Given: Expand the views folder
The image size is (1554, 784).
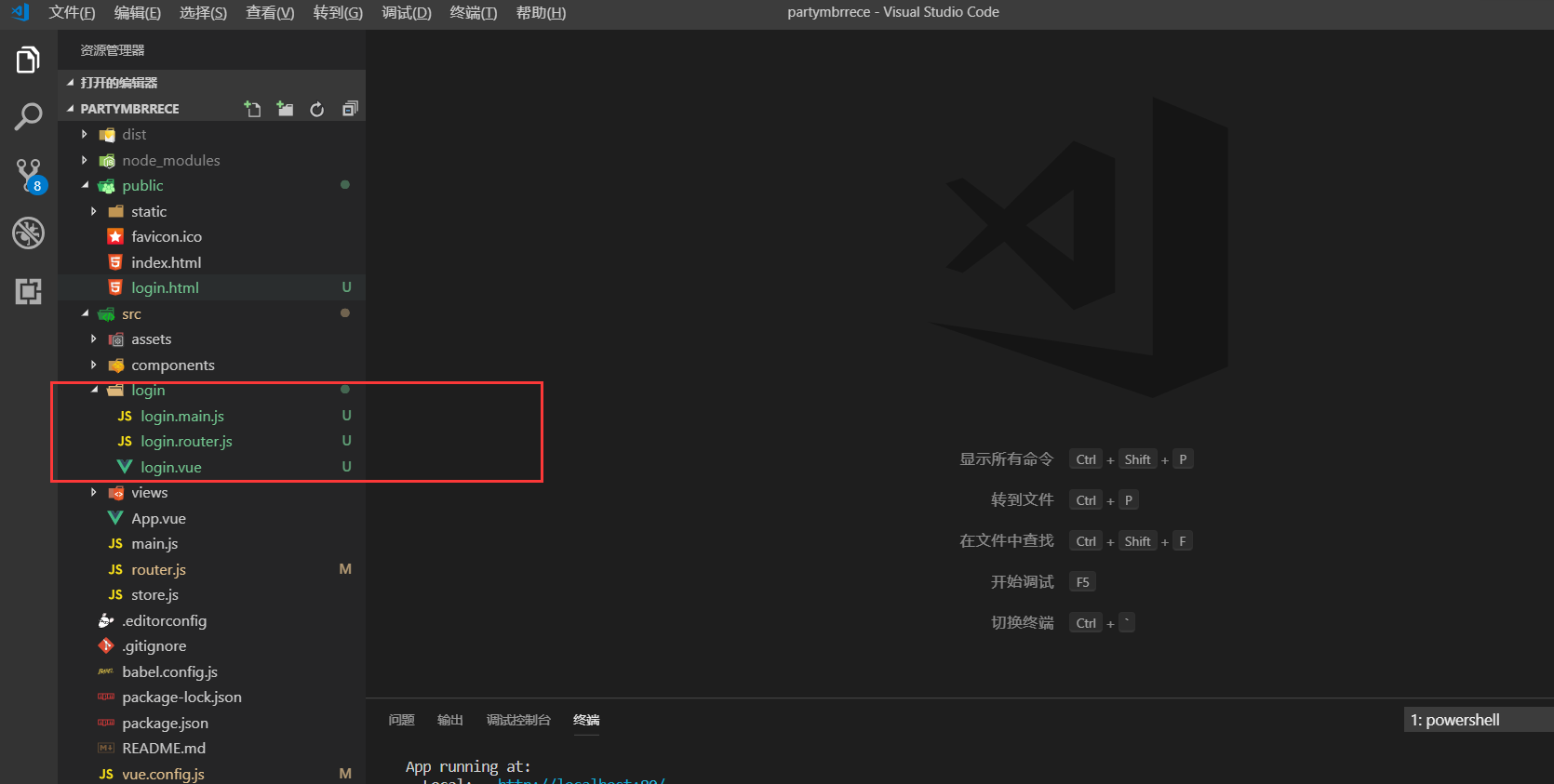Looking at the screenshot, I should [x=94, y=492].
